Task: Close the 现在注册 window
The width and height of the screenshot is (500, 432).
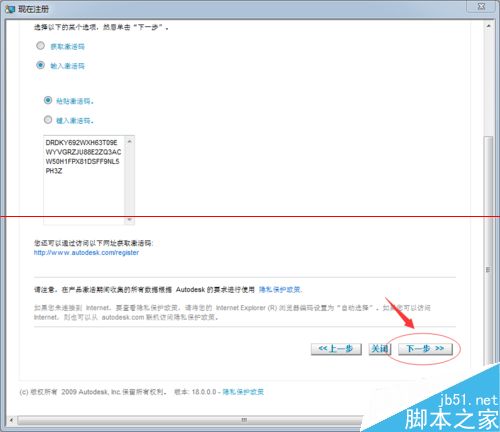Action: click(481, 6)
